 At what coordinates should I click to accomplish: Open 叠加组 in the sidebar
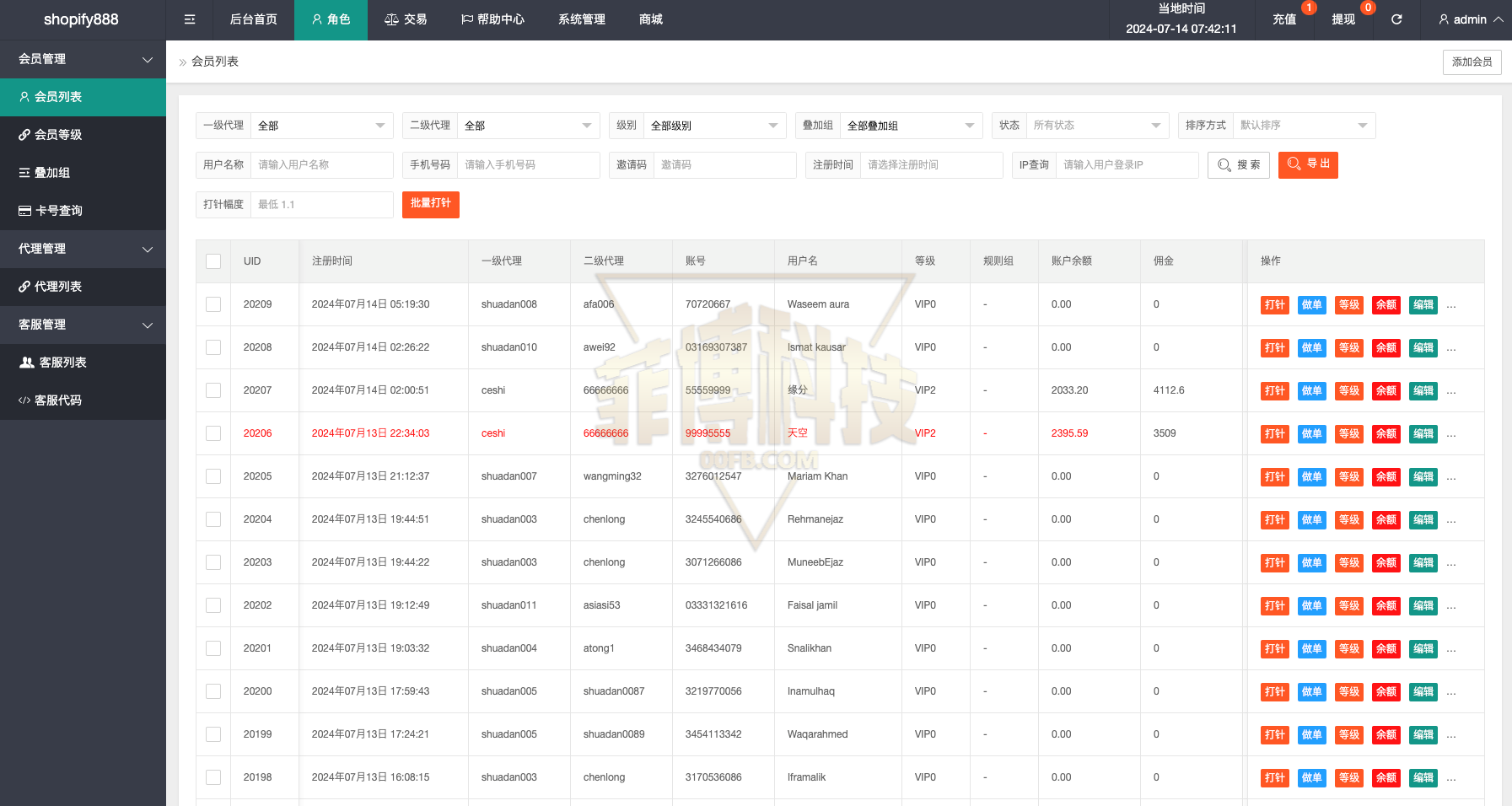point(83,173)
